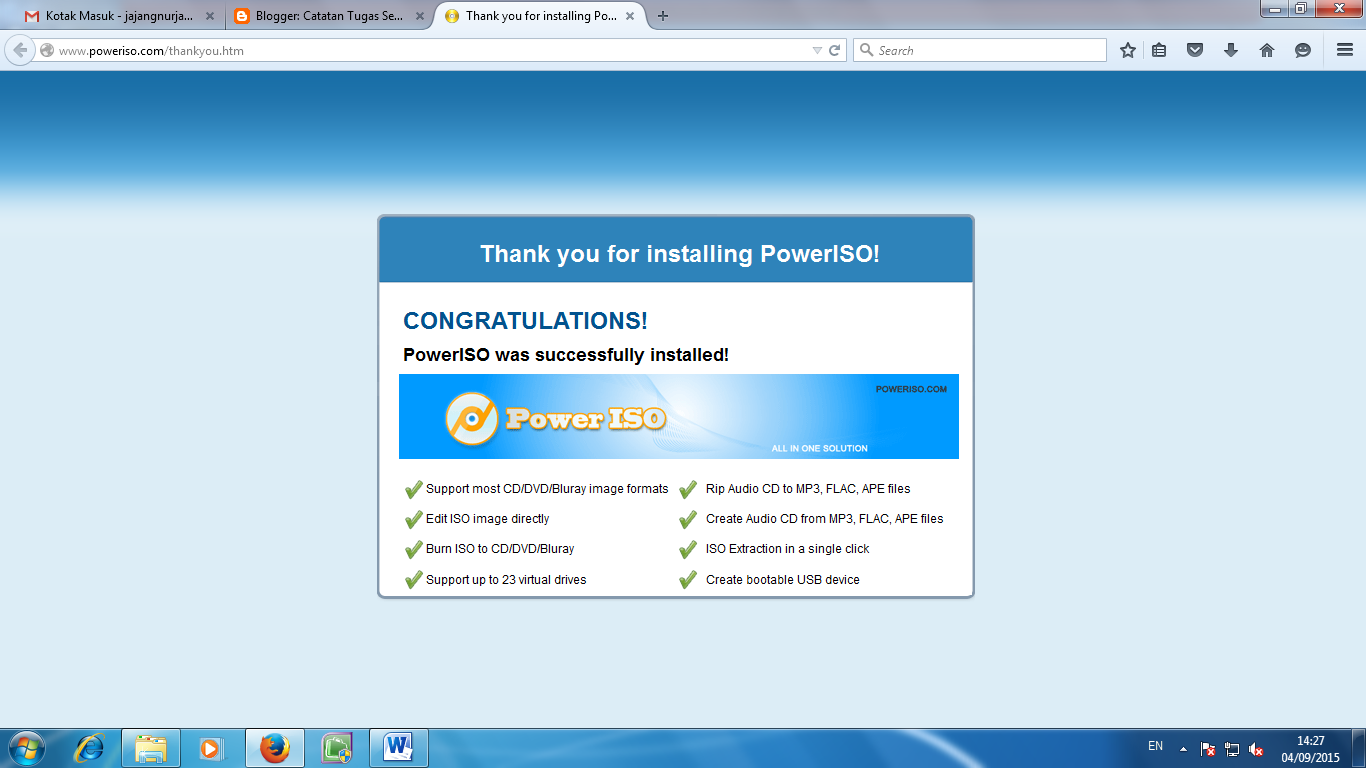The width and height of the screenshot is (1366, 768).
Task: Click the Show desktop strip
Action: click(x=1359, y=748)
